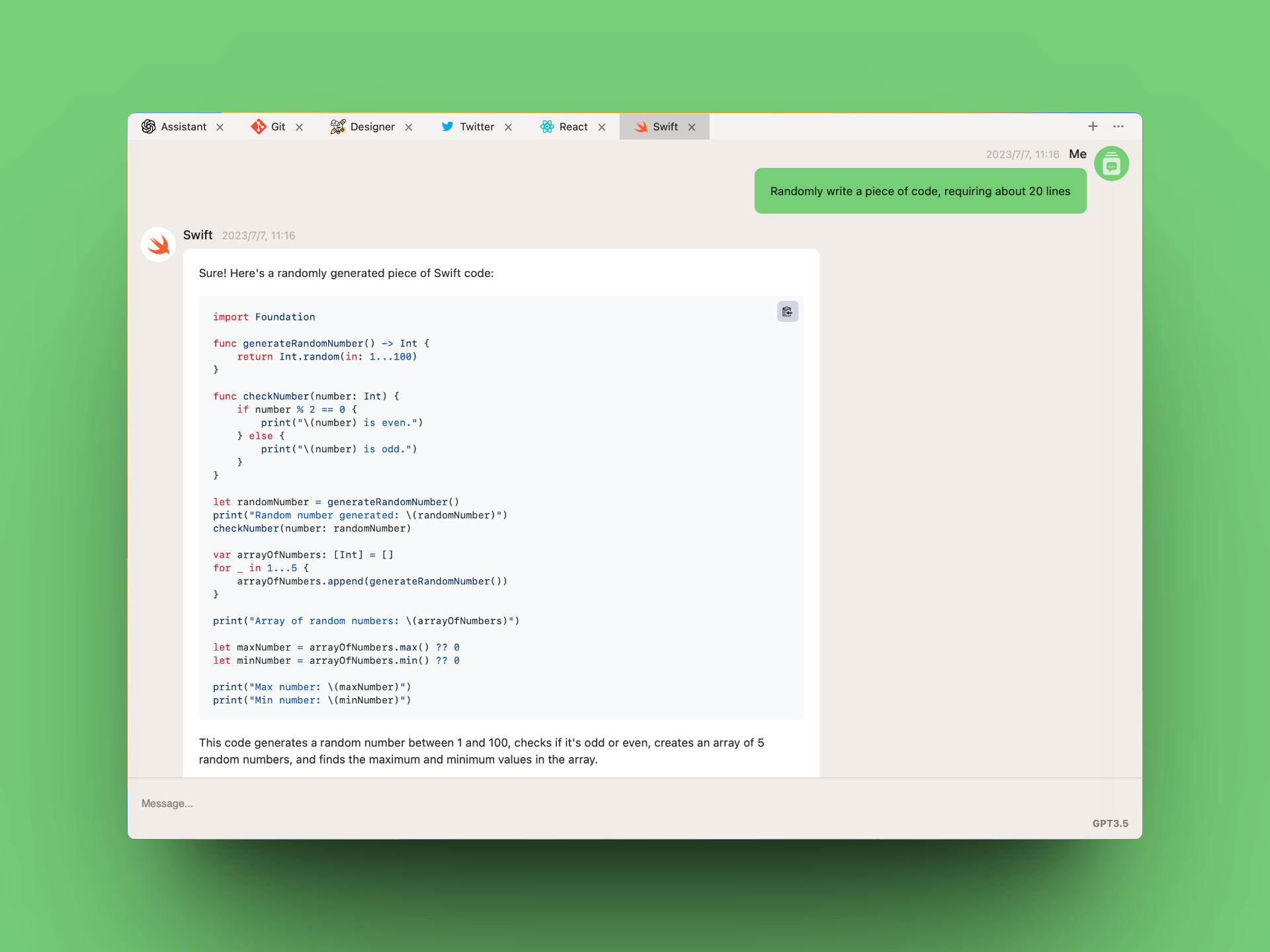Click the OpenAI logo on Assistant tab

[149, 127]
